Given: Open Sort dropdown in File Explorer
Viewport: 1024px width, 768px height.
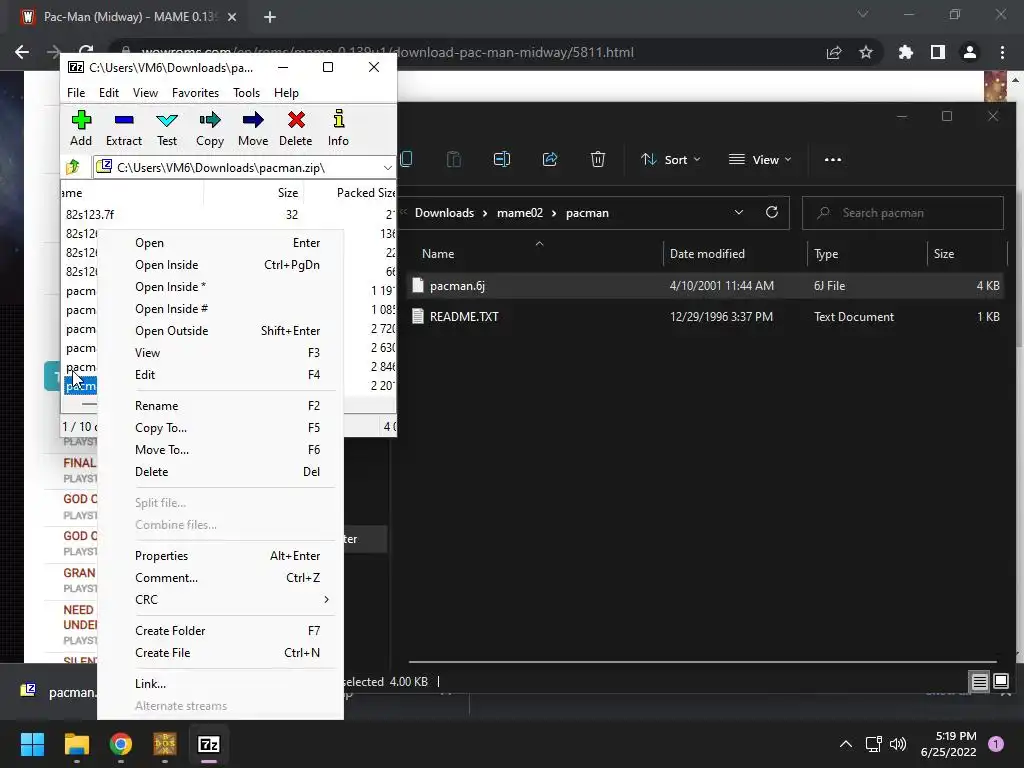Looking at the screenshot, I should point(671,159).
